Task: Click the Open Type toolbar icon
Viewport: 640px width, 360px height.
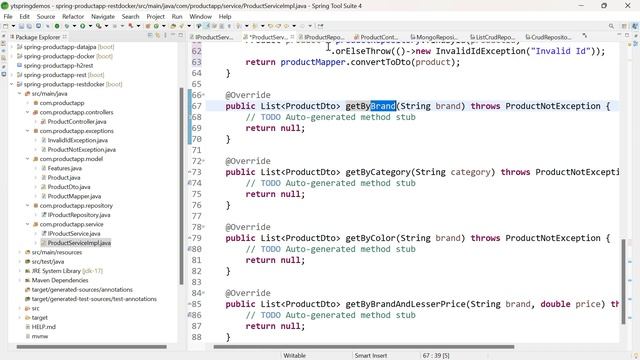Action: pos(173,26)
